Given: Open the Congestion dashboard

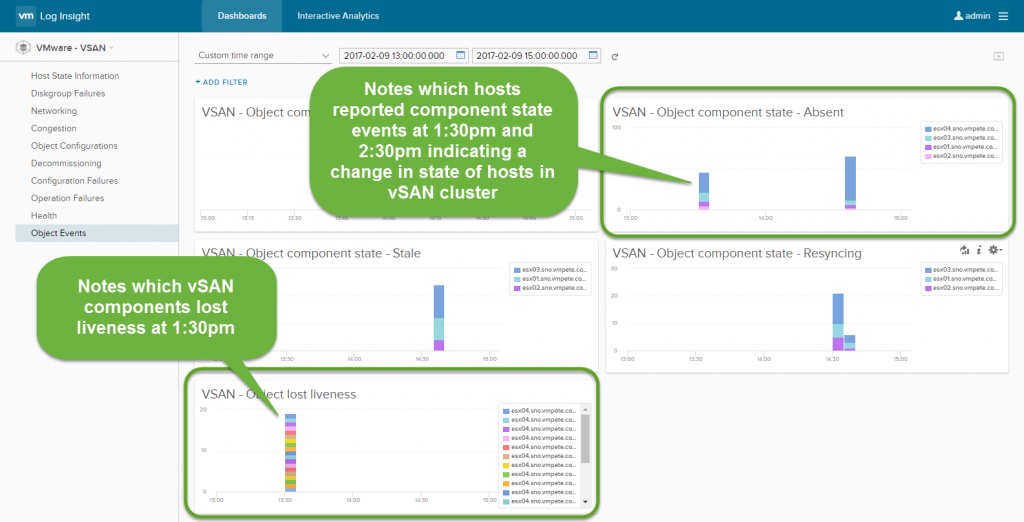Looking at the screenshot, I should [x=54, y=128].
